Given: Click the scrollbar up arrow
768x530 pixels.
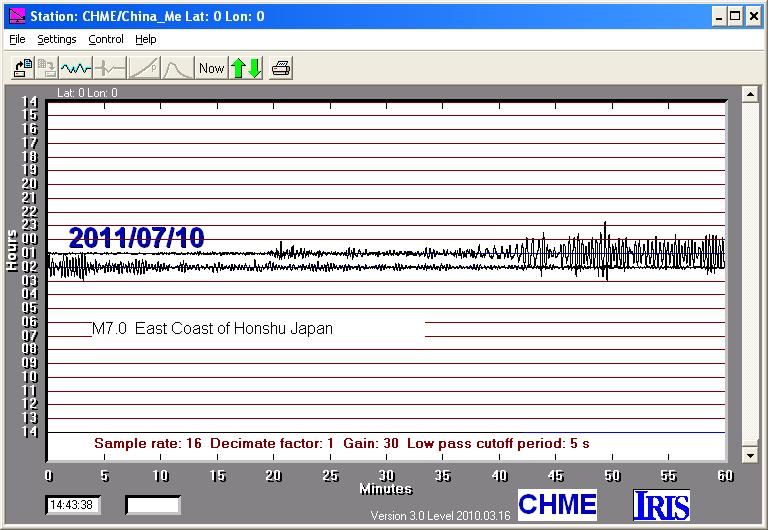Looking at the screenshot, I should (748, 94).
